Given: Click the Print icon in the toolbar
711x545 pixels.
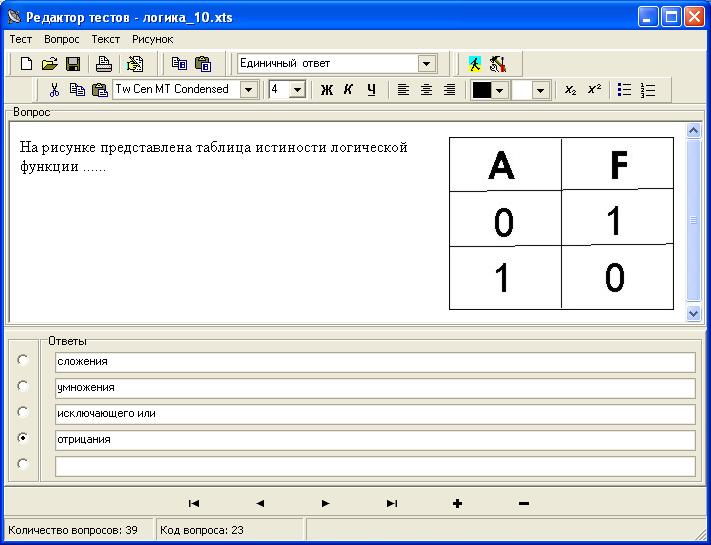Looking at the screenshot, I should [x=104, y=64].
